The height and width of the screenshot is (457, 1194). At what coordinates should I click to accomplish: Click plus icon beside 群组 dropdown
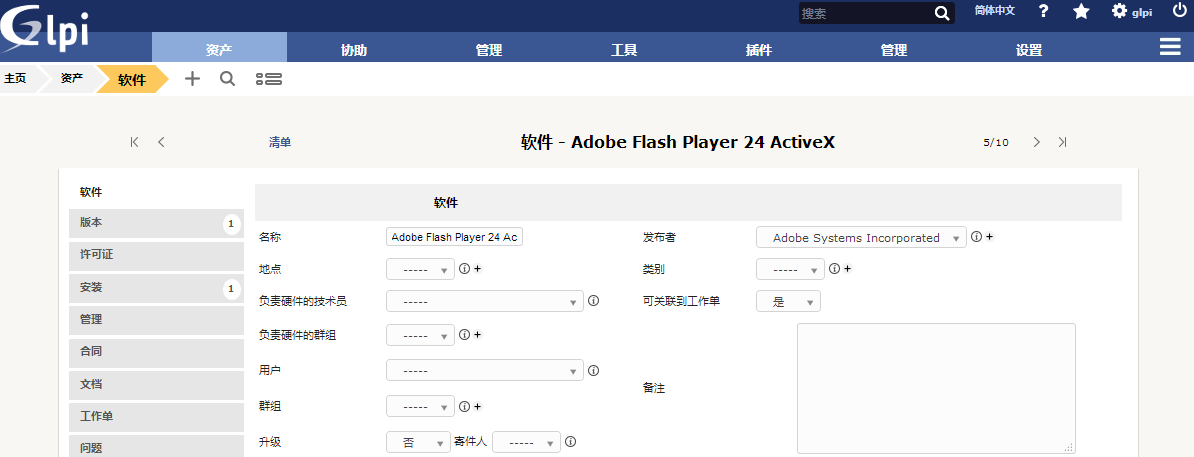(477, 406)
